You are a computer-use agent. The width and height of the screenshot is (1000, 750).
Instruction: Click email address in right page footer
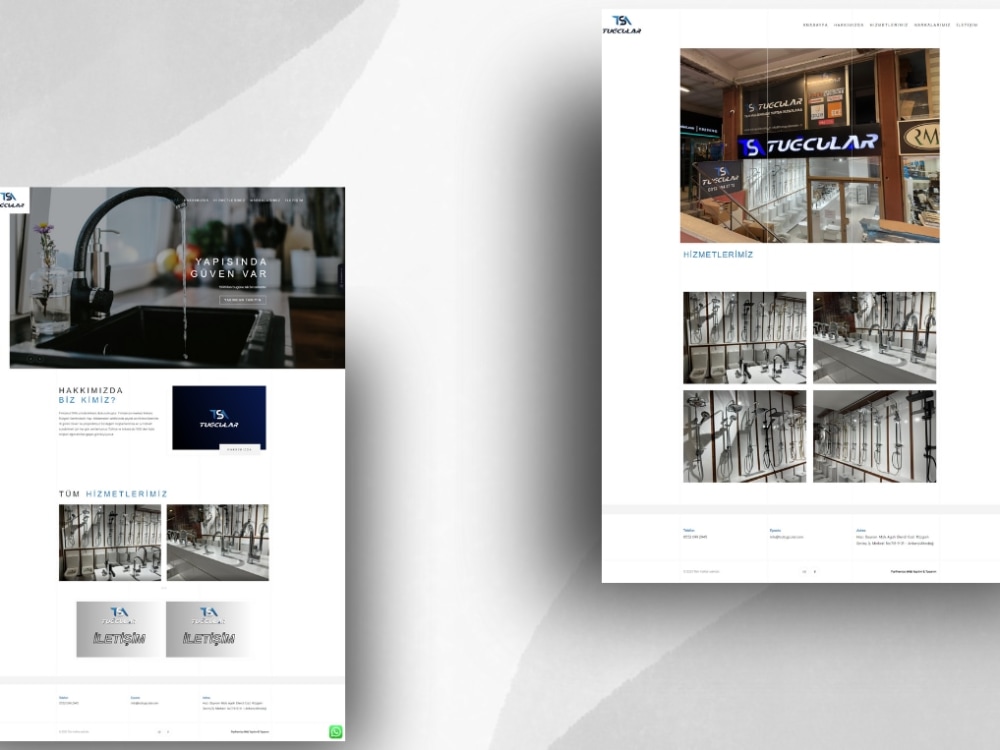coord(786,537)
